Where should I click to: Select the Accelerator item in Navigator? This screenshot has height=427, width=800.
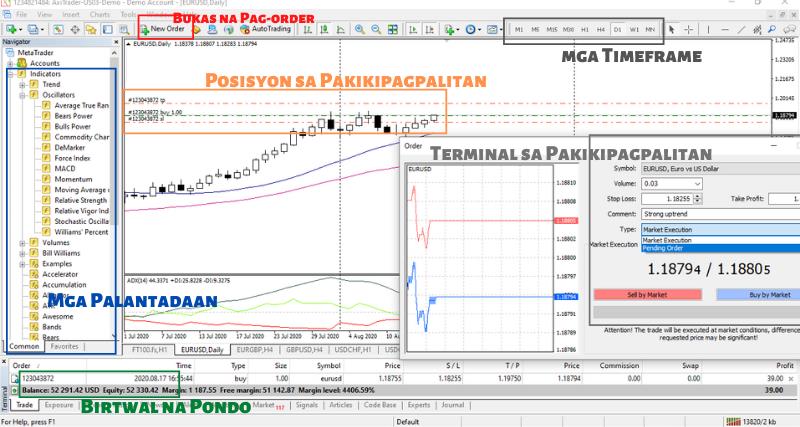pyautogui.click(x=60, y=274)
